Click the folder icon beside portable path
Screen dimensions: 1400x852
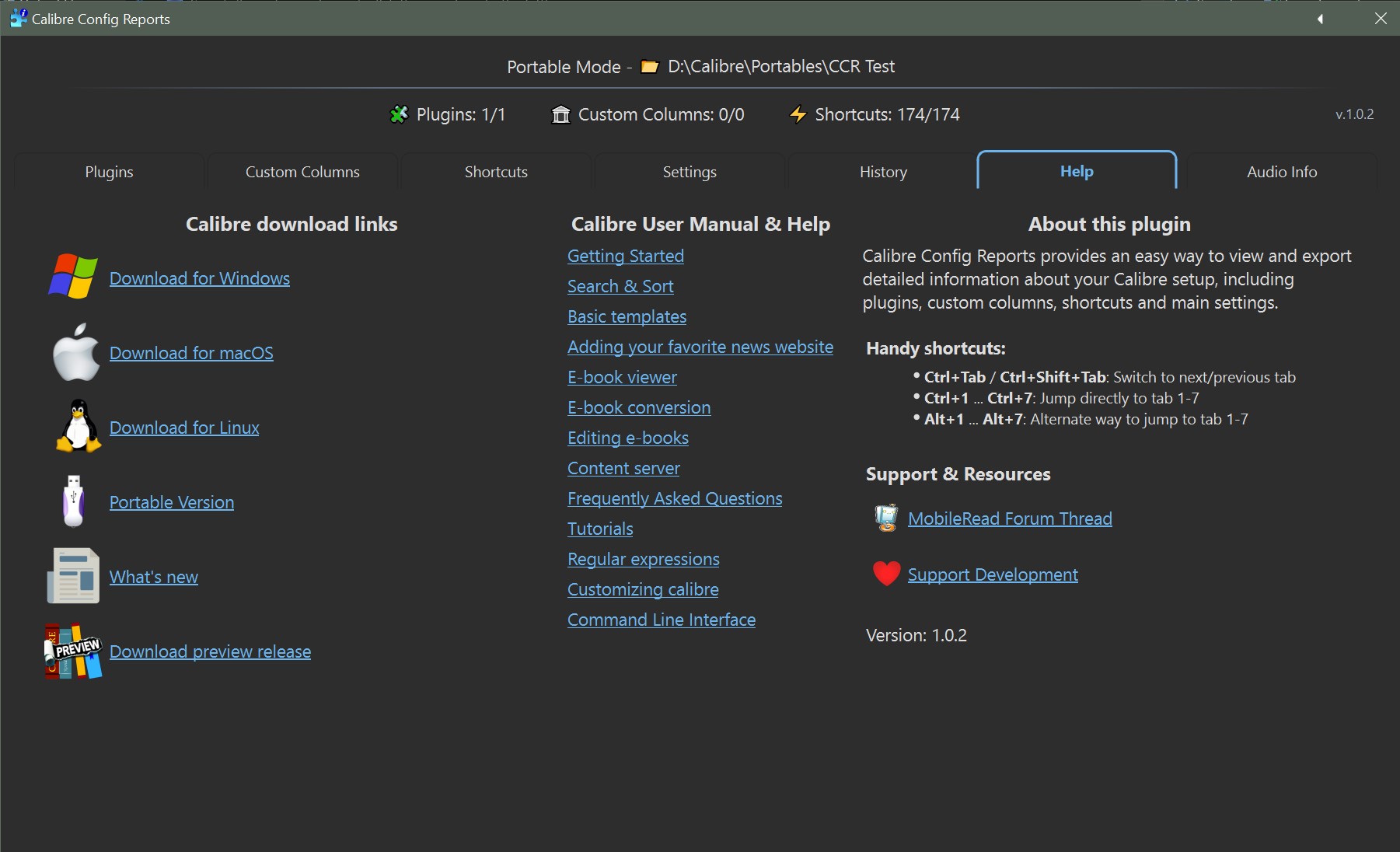click(x=649, y=67)
